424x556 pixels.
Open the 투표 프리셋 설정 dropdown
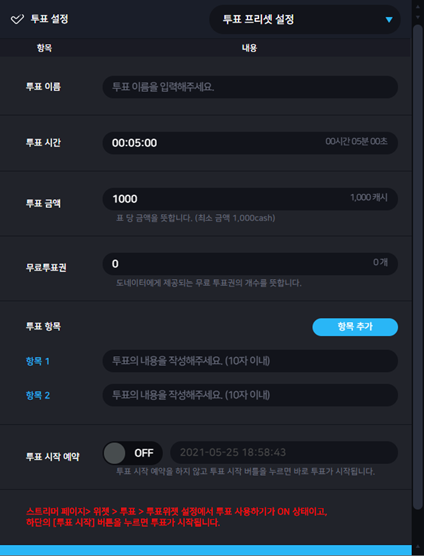click(x=305, y=20)
